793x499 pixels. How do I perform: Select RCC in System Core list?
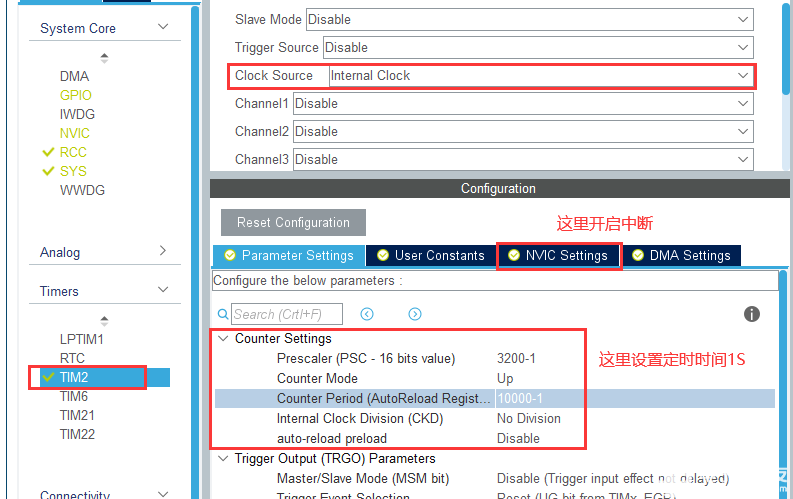pyautogui.click(x=73, y=152)
